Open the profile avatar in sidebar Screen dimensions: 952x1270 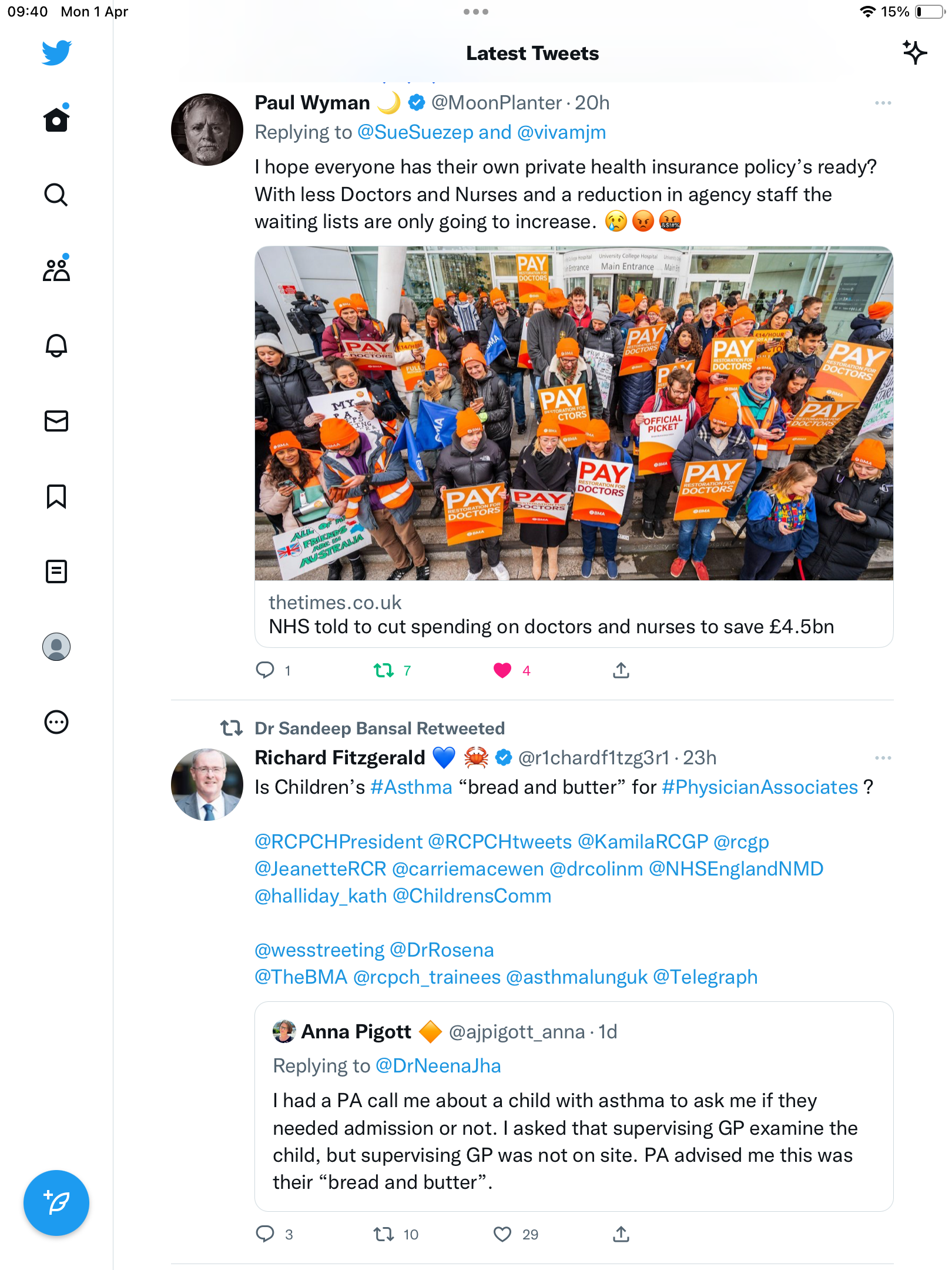click(56, 646)
